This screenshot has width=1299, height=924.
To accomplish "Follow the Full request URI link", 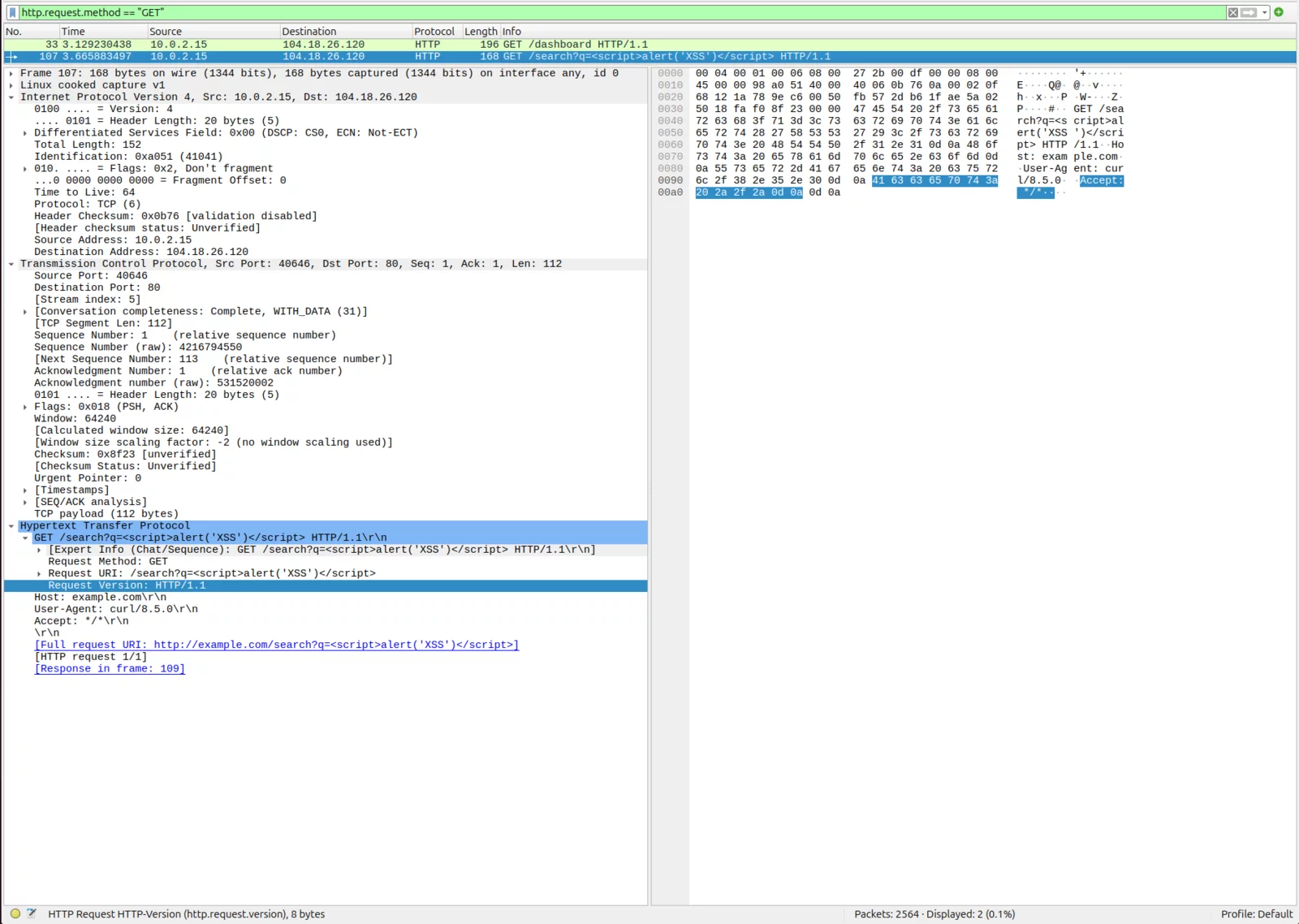I will coord(276,645).
